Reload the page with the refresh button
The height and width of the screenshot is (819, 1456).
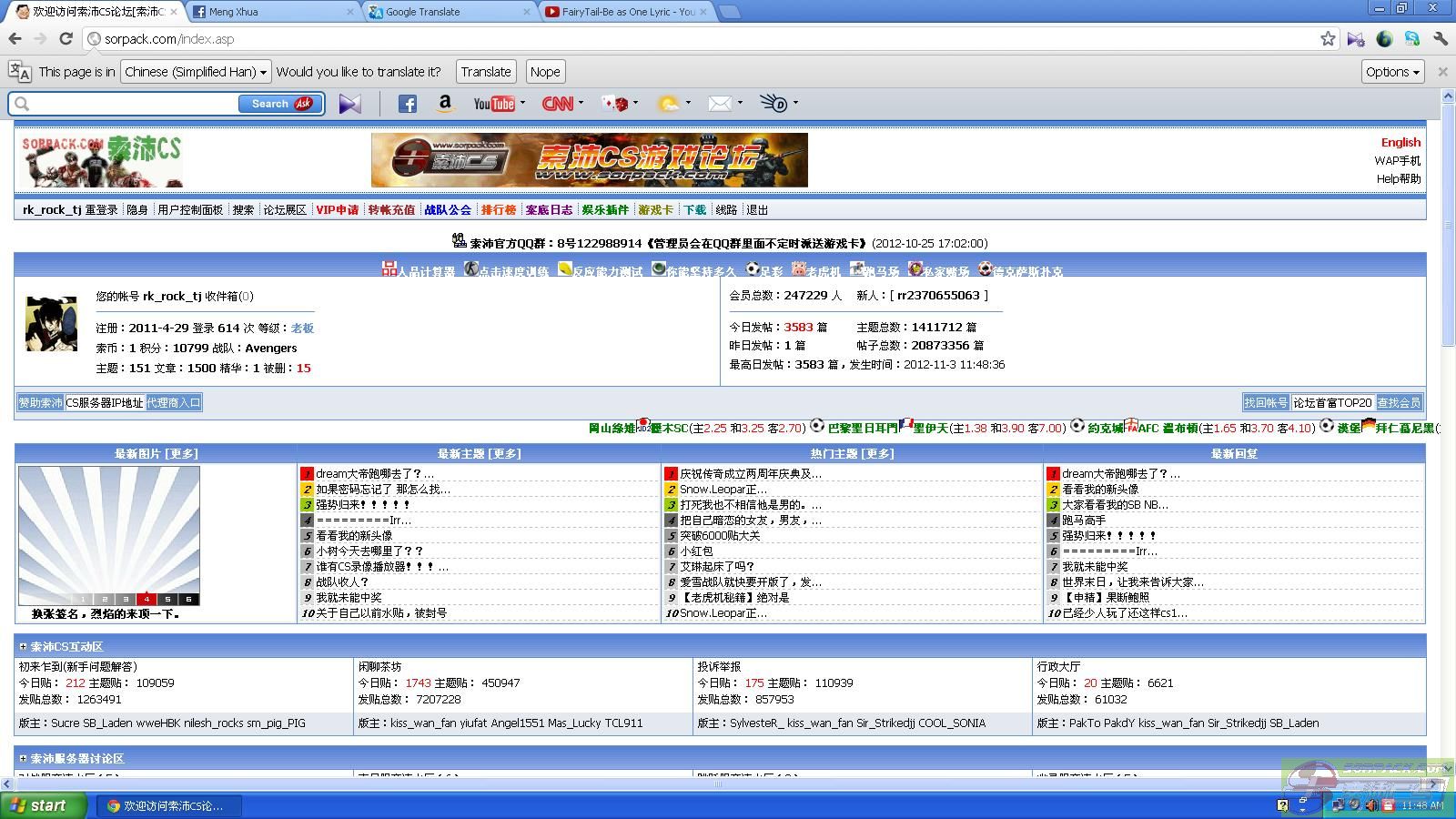(x=66, y=39)
